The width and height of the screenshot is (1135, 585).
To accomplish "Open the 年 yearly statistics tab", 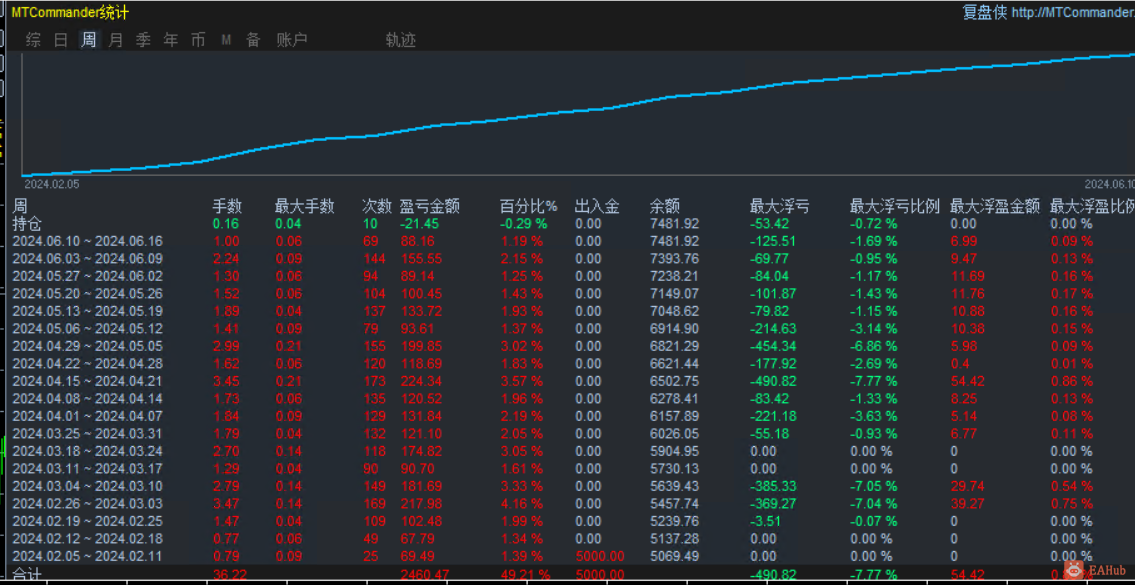I will 171,40.
